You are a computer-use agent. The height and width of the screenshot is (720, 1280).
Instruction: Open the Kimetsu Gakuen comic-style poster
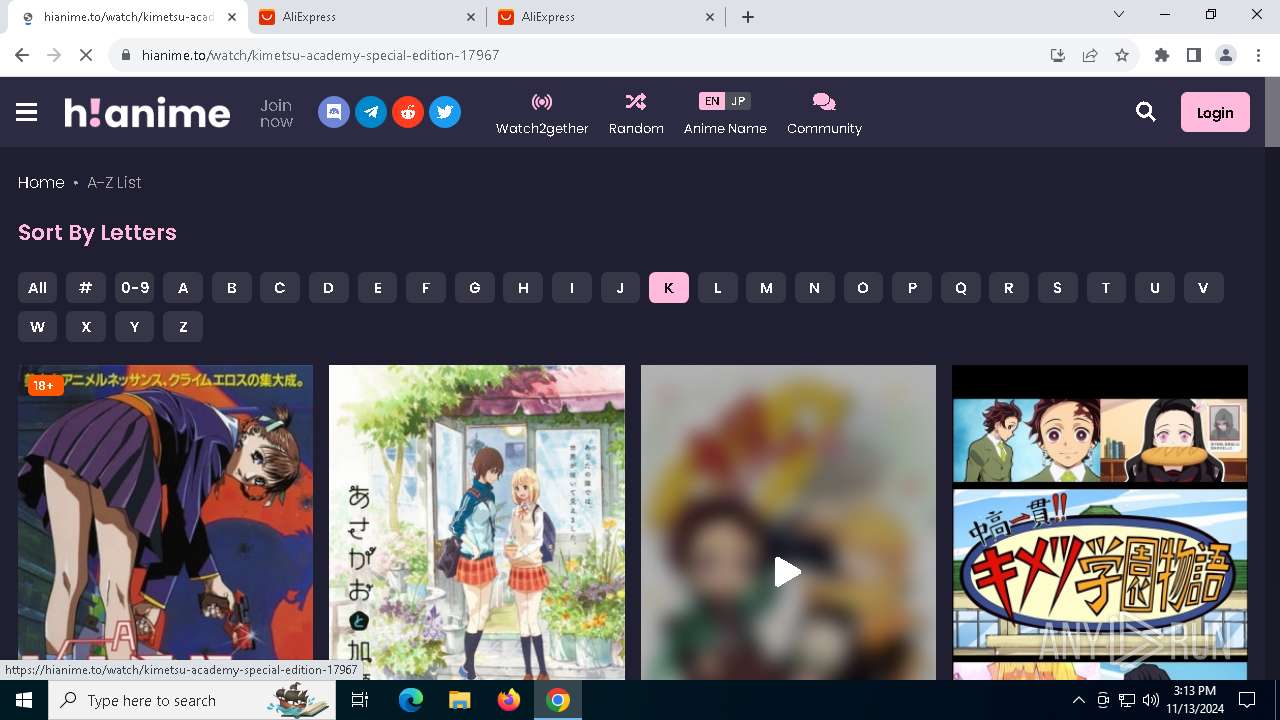point(1100,522)
